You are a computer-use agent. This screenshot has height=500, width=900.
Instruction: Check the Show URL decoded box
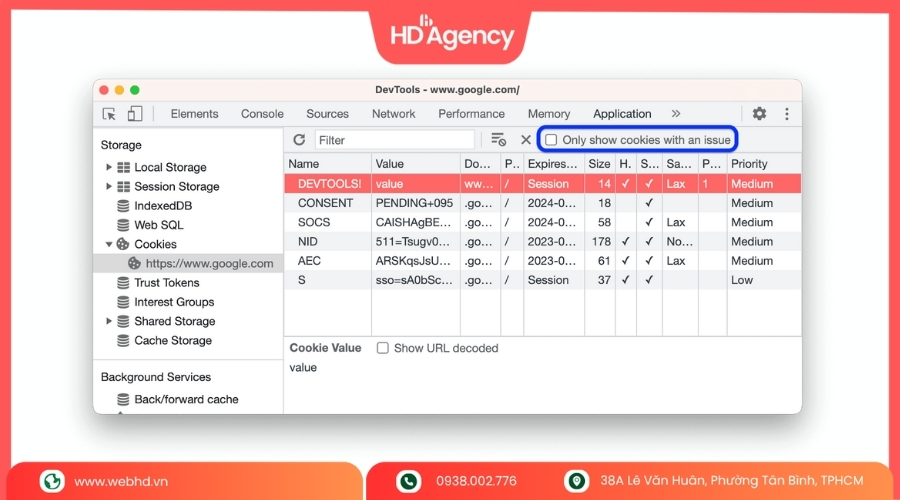(383, 348)
